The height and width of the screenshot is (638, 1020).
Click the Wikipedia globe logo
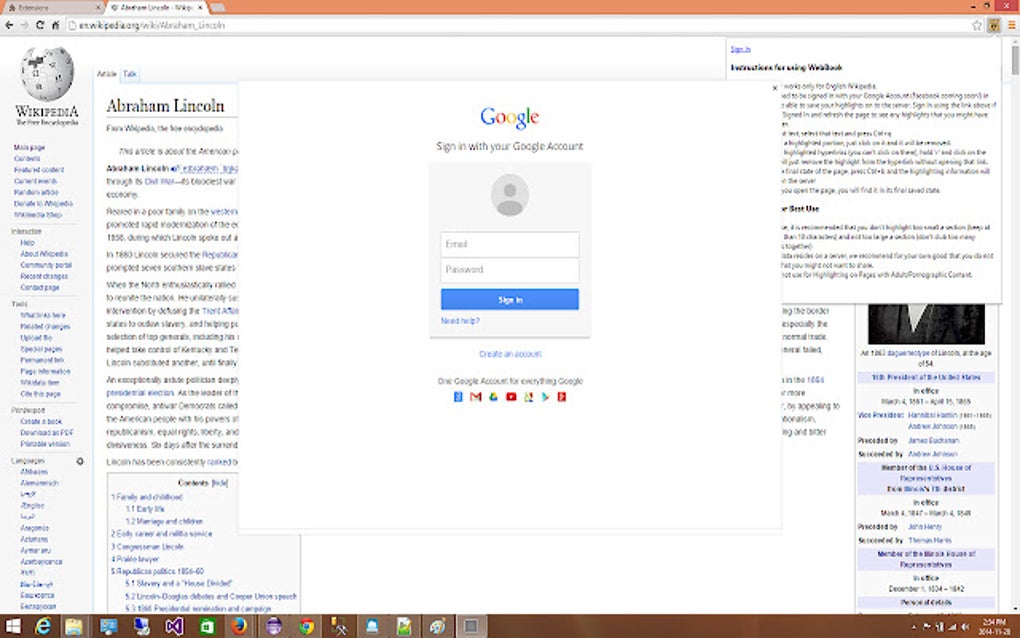coord(47,73)
